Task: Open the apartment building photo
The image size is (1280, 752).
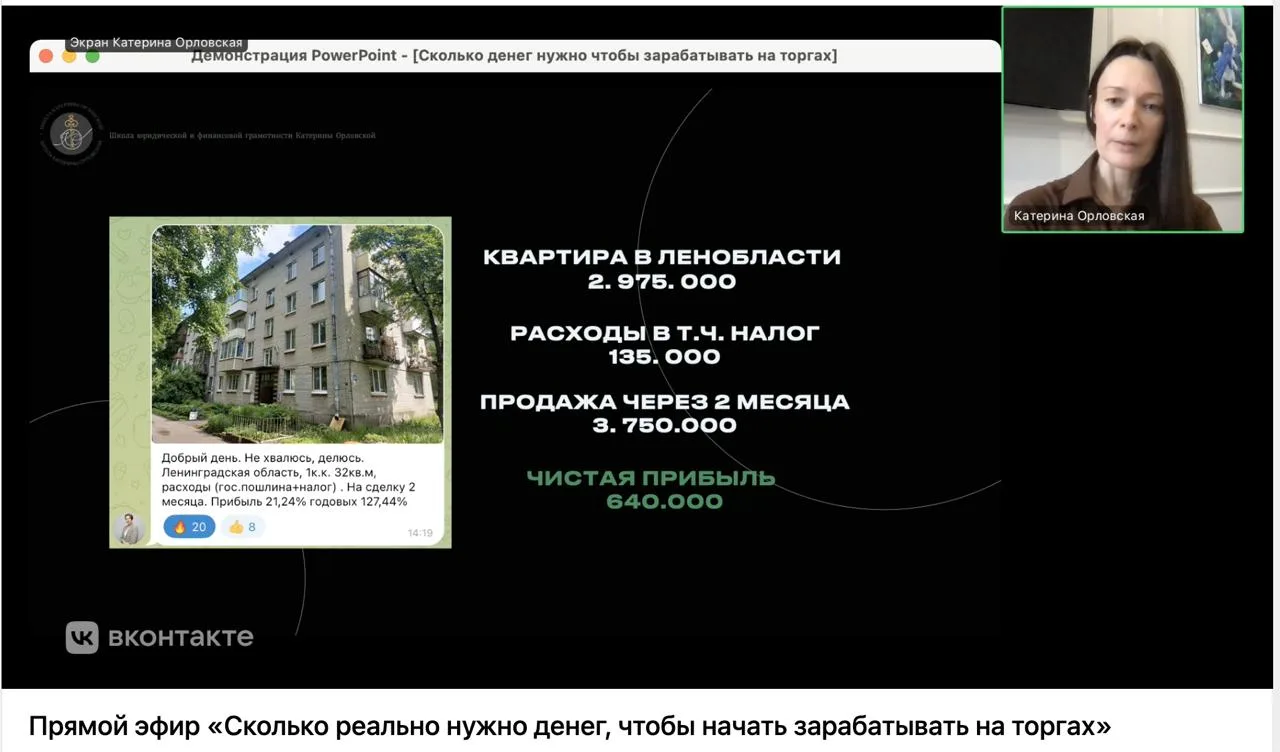Action: pos(297,334)
